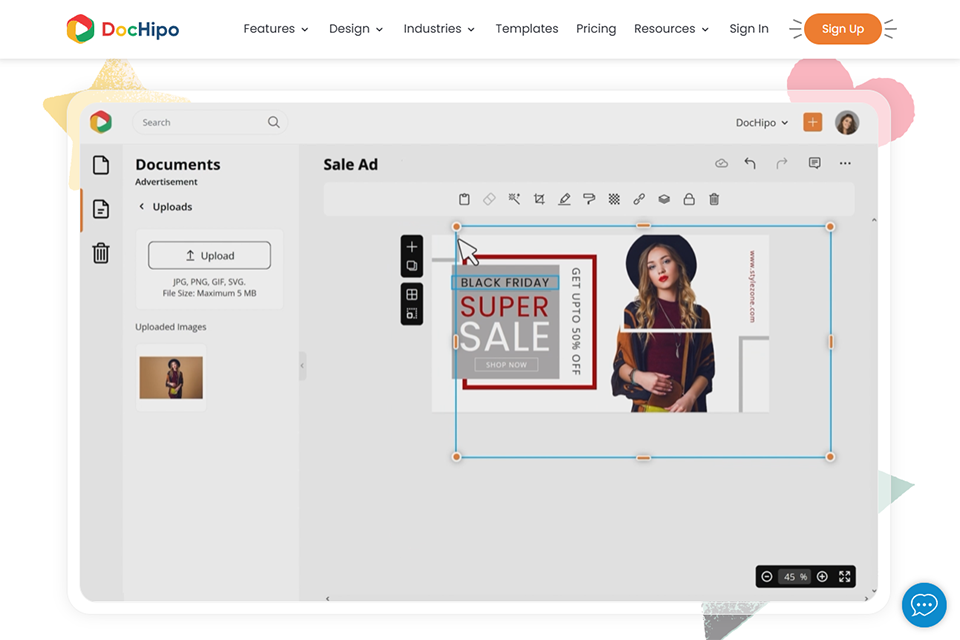This screenshot has width=960, height=640.
Task: Click the resize canvas icon
Action: tap(412, 314)
